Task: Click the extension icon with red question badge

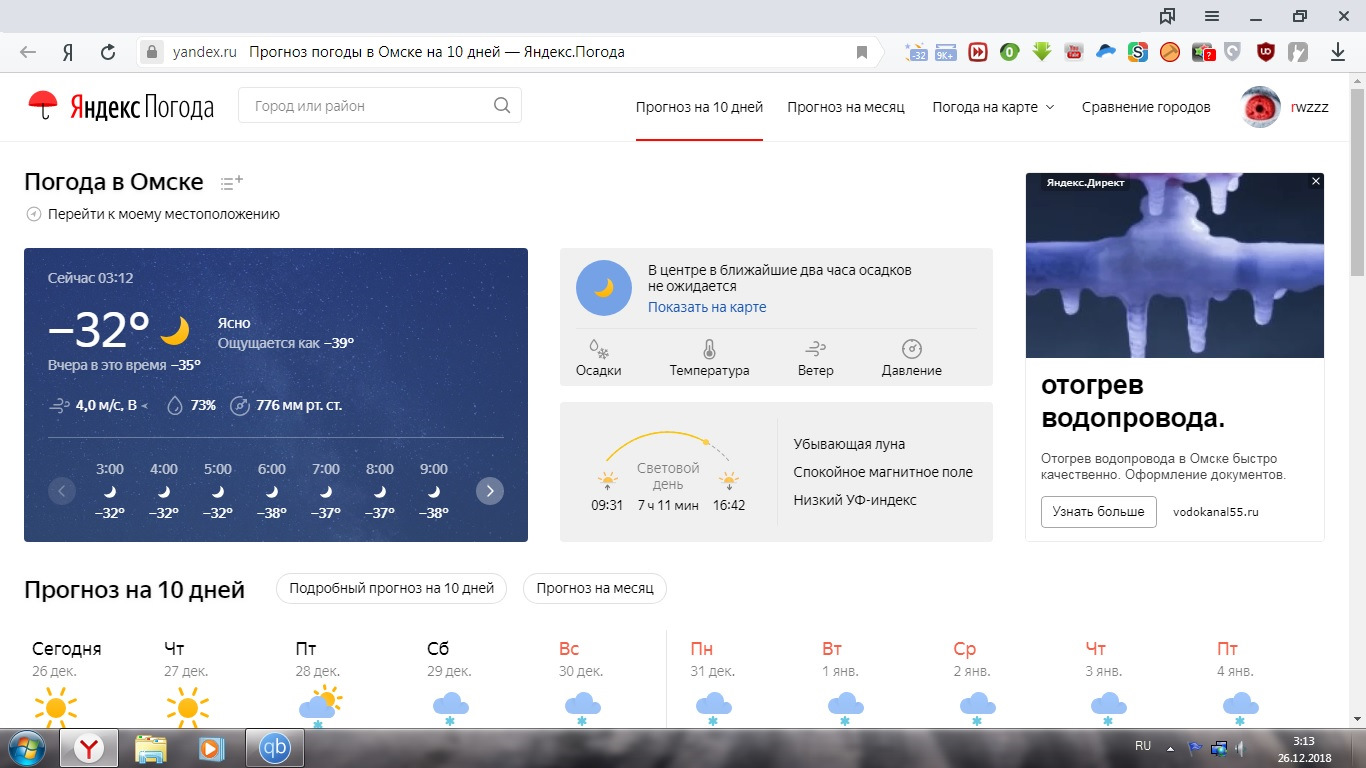Action: pos(1203,52)
